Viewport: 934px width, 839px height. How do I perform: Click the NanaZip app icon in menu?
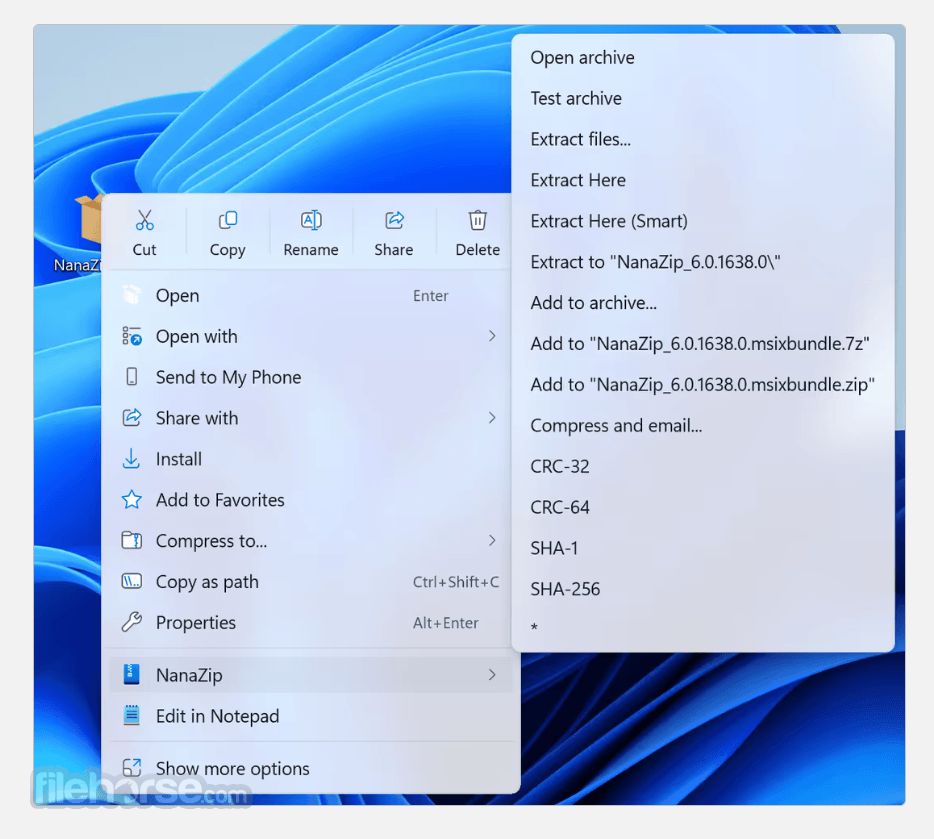[x=131, y=675]
